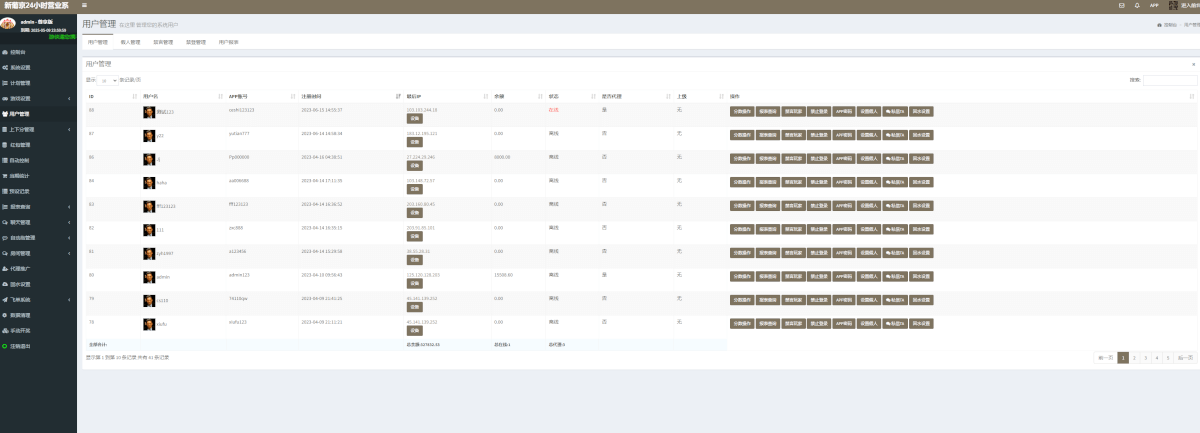Switch to the 假人管理 tab

point(130,43)
